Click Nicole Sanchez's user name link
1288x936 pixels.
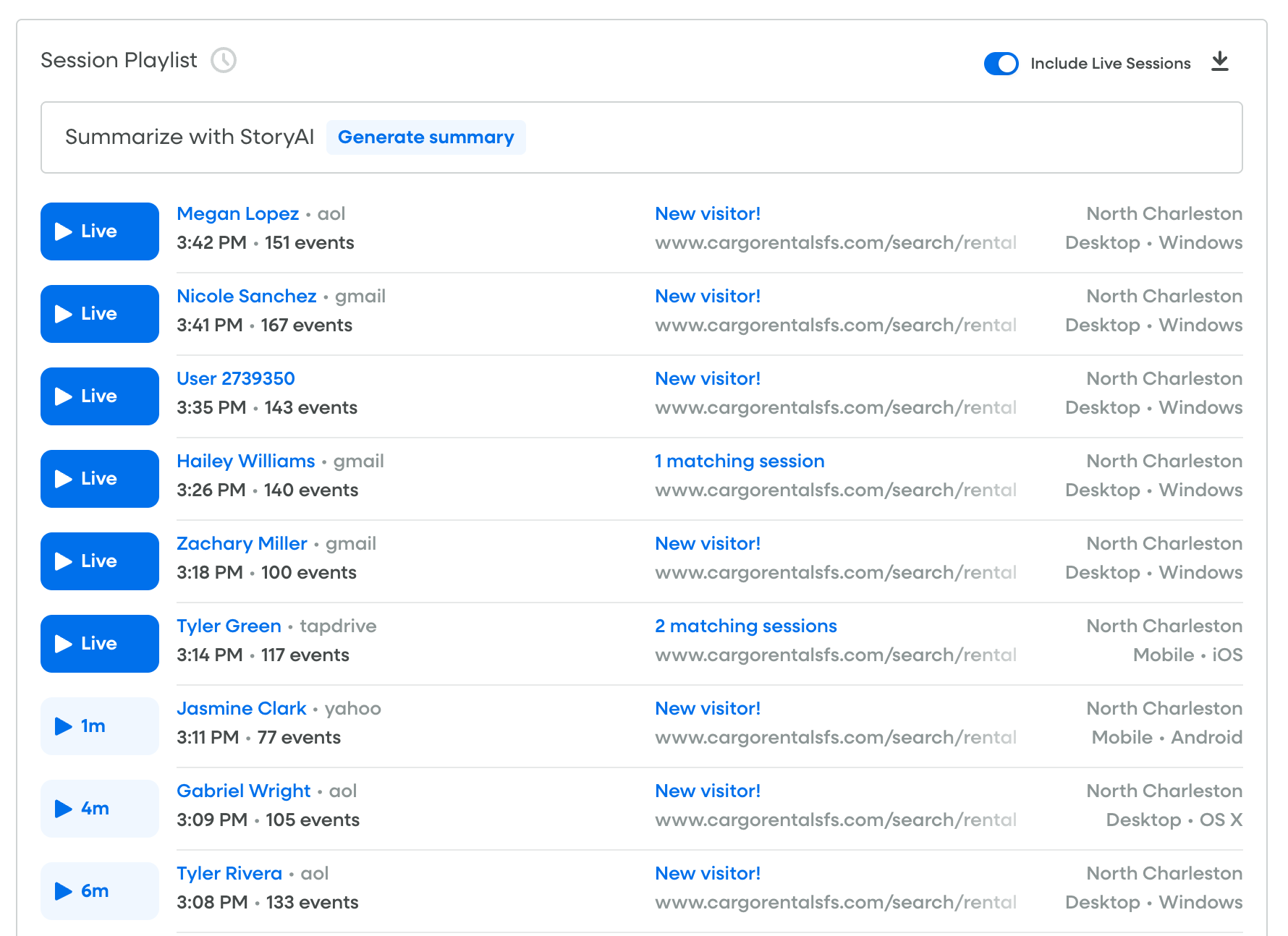pyautogui.click(x=246, y=297)
